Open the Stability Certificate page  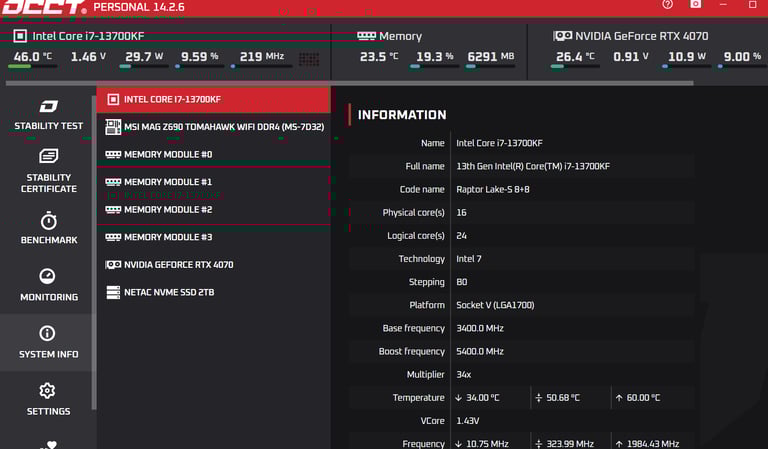pos(48,170)
